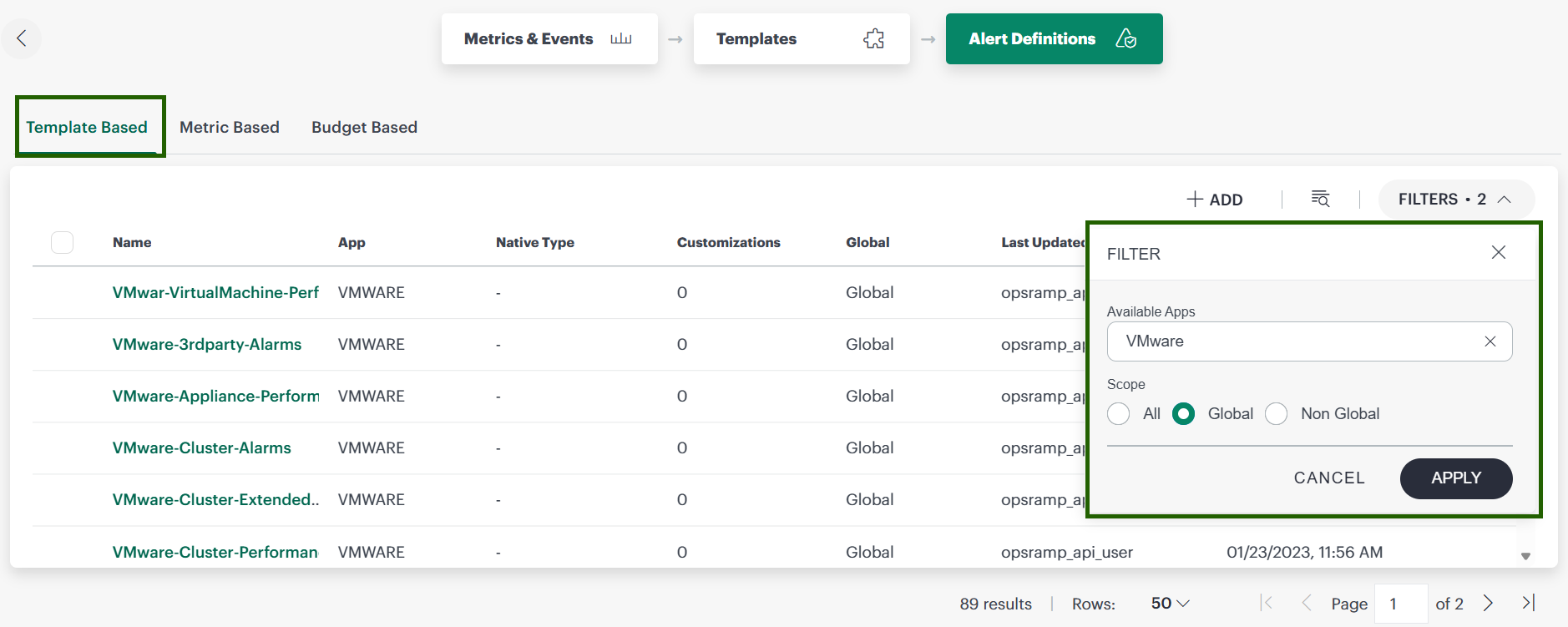The height and width of the screenshot is (627, 1568).
Task: Switch to Metric Based tab
Action: pyautogui.click(x=230, y=127)
